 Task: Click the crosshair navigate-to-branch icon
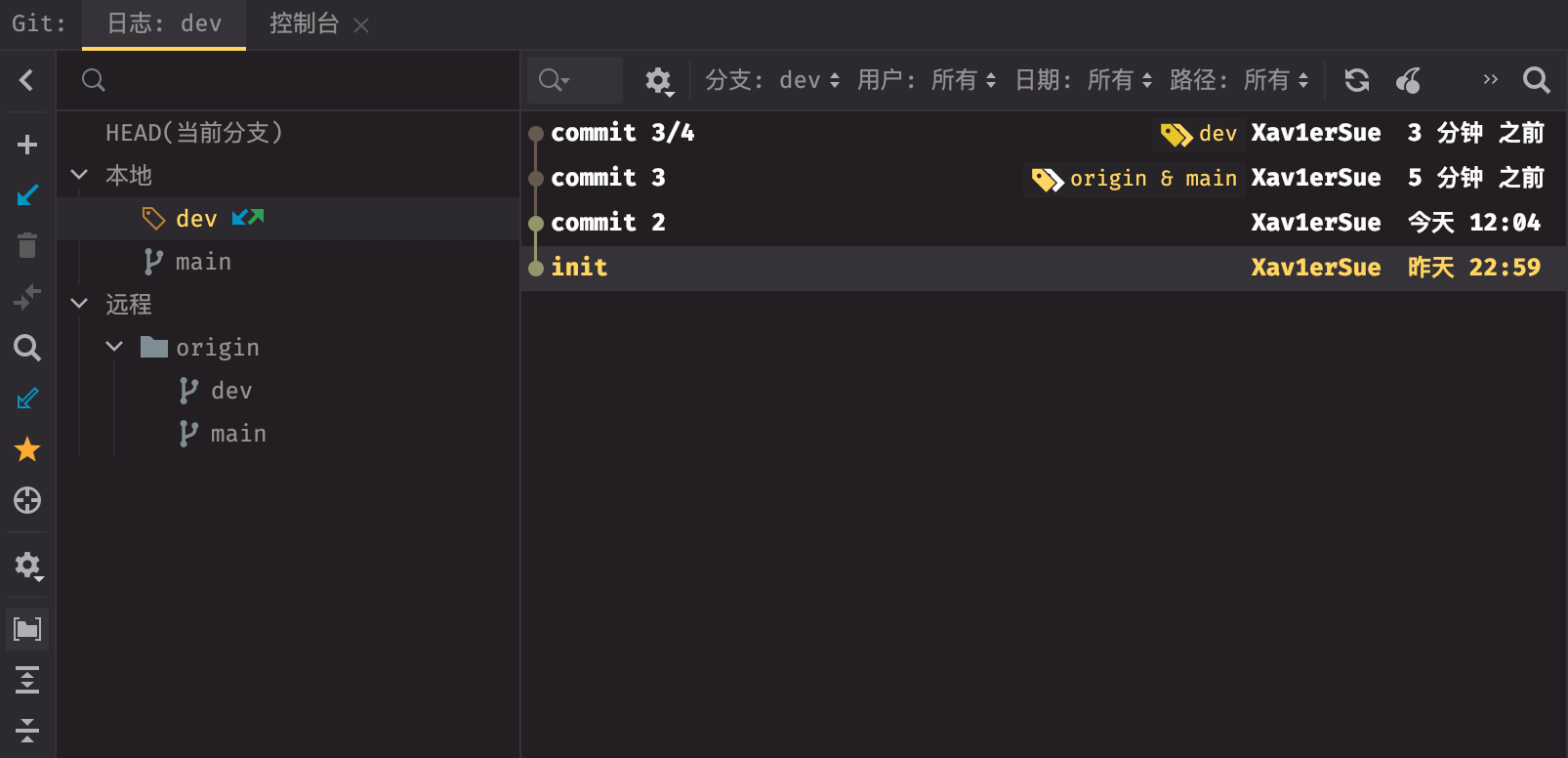27,500
